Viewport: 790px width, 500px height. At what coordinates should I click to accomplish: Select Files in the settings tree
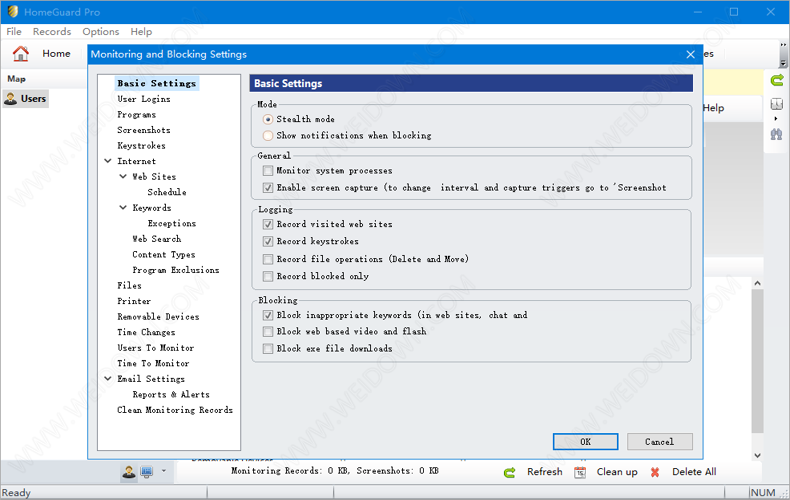pos(129,285)
